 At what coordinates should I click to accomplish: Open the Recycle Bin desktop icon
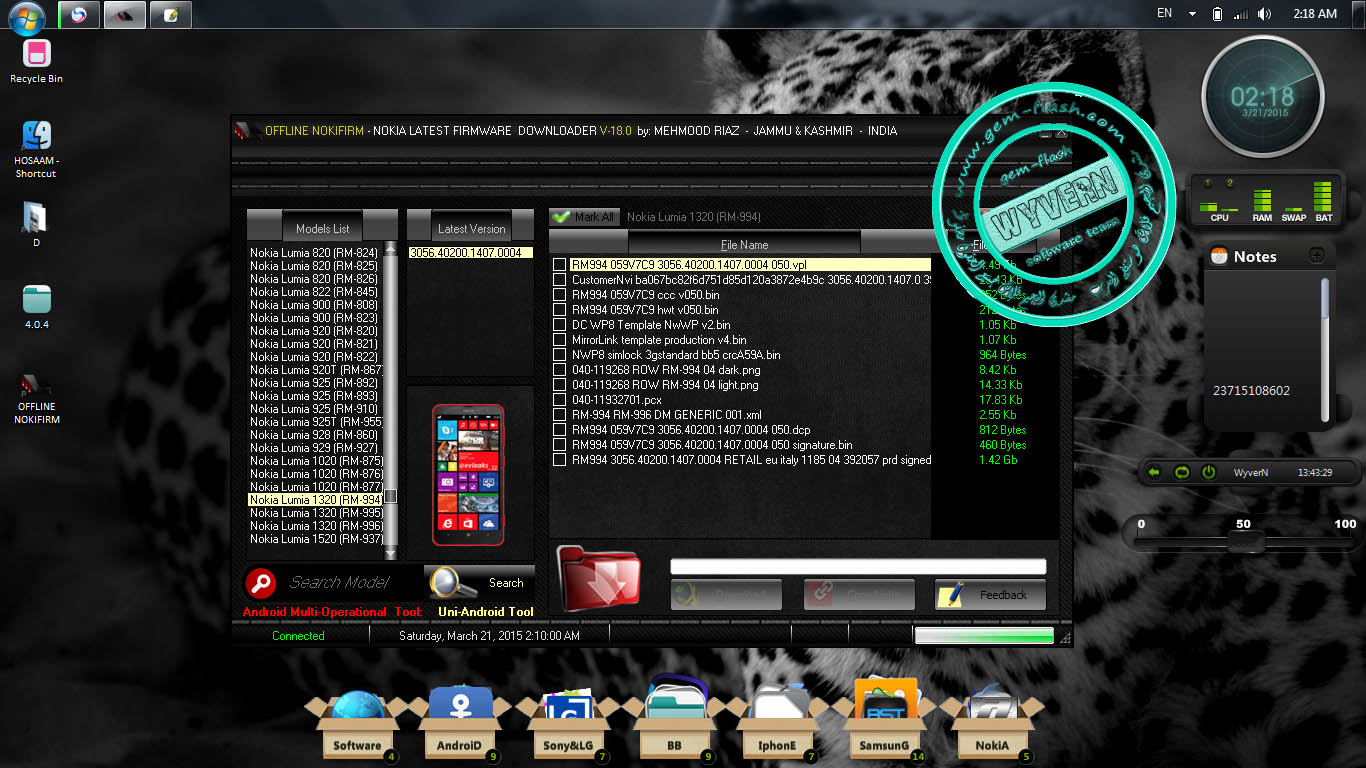click(x=37, y=62)
